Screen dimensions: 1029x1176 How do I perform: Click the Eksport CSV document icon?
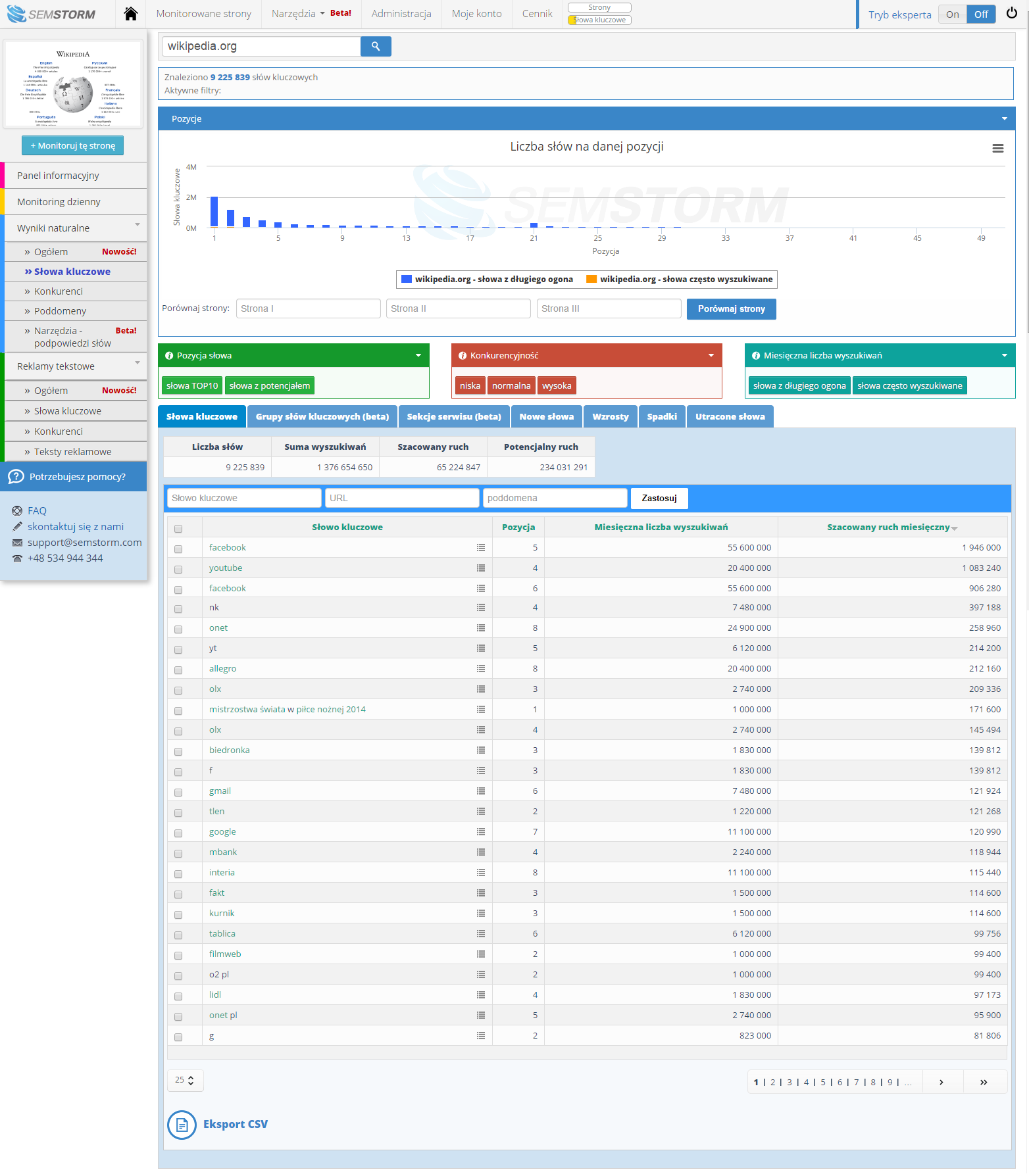[x=182, y=1125]
